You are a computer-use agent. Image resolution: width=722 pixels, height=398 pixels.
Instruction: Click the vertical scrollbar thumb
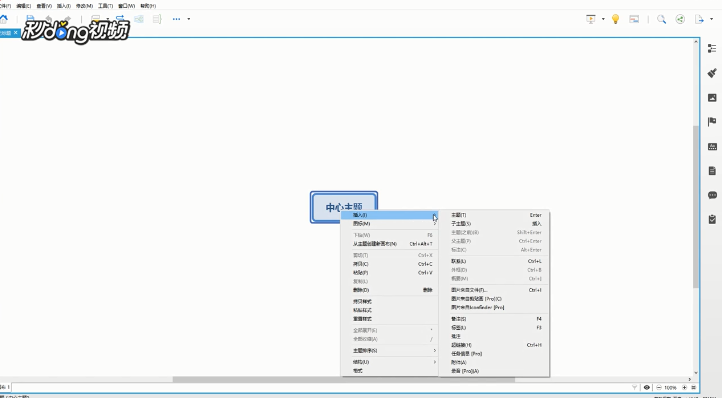coord(696,206)
